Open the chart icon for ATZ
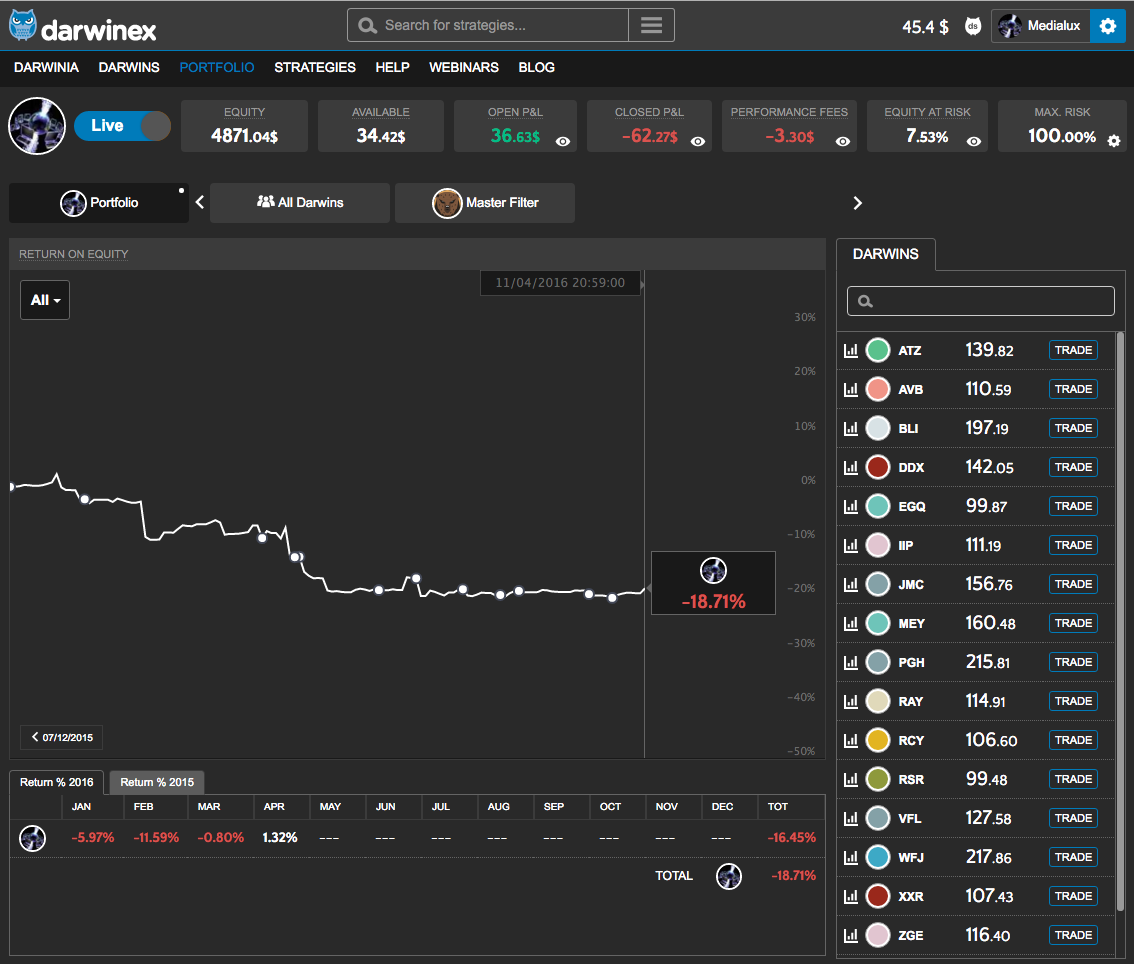1134x964 pixels. [851, 350]
